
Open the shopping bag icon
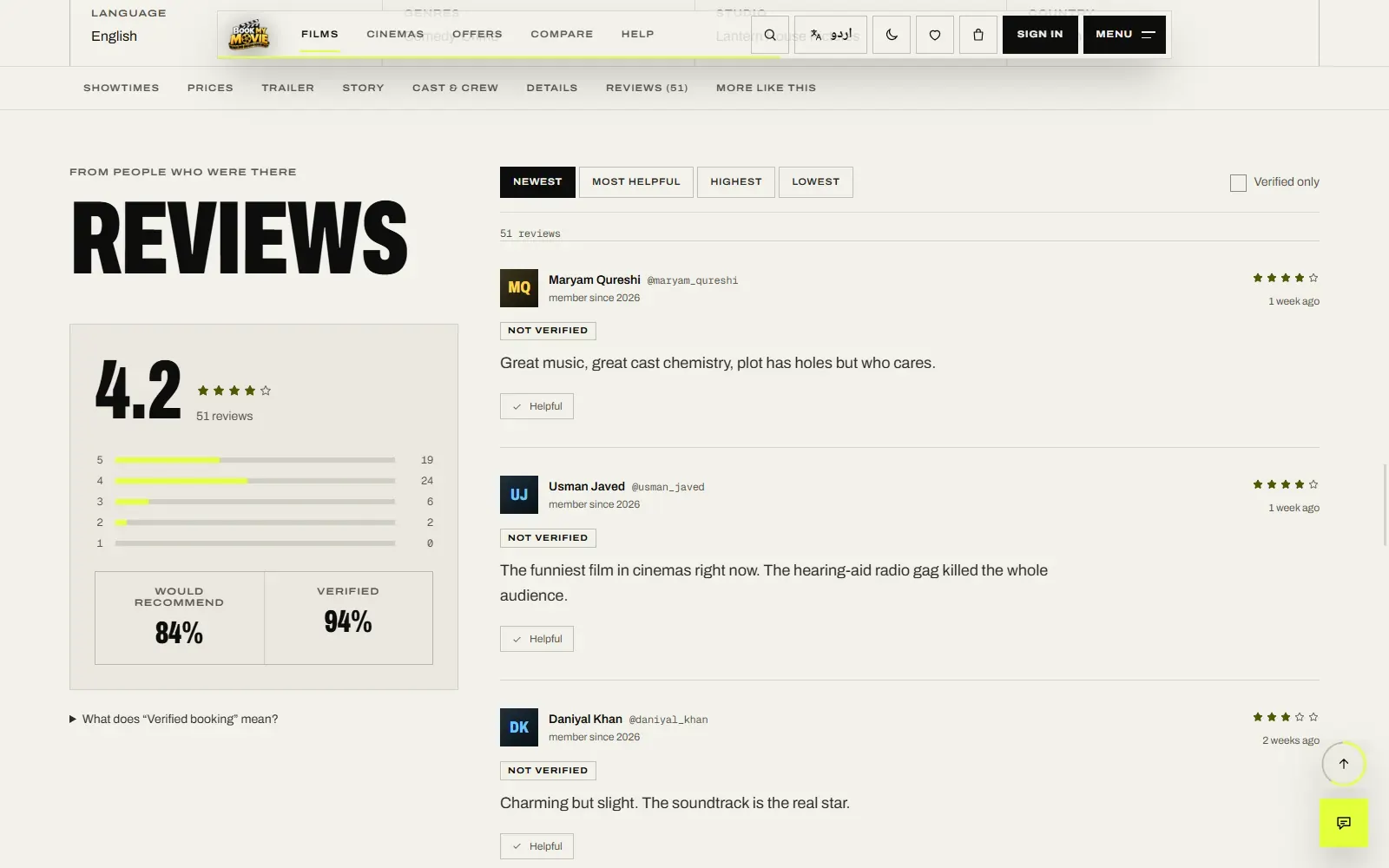978,35
